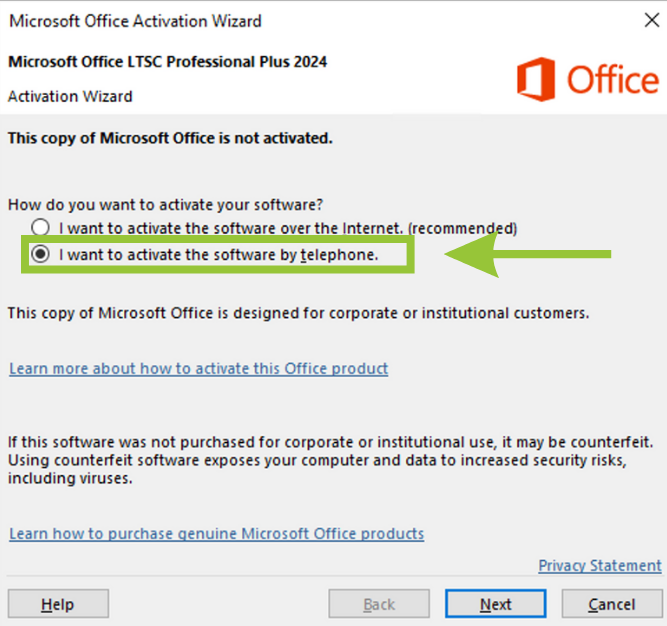Click the counterfeit software warning paragraph

click(x=331, y=461)
